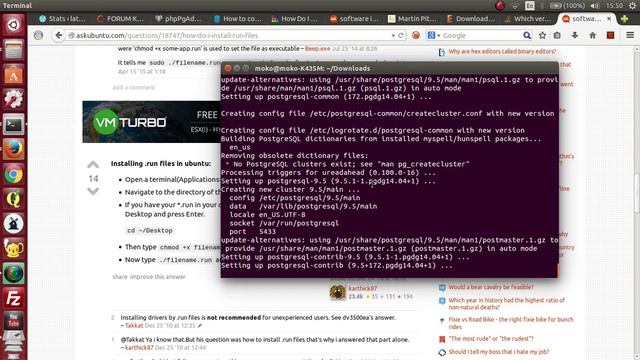Image resolution: width=640 pixels, height=360 pixels.
Task: Downvote the answer with 14 votes
Action: coord(93,191)
